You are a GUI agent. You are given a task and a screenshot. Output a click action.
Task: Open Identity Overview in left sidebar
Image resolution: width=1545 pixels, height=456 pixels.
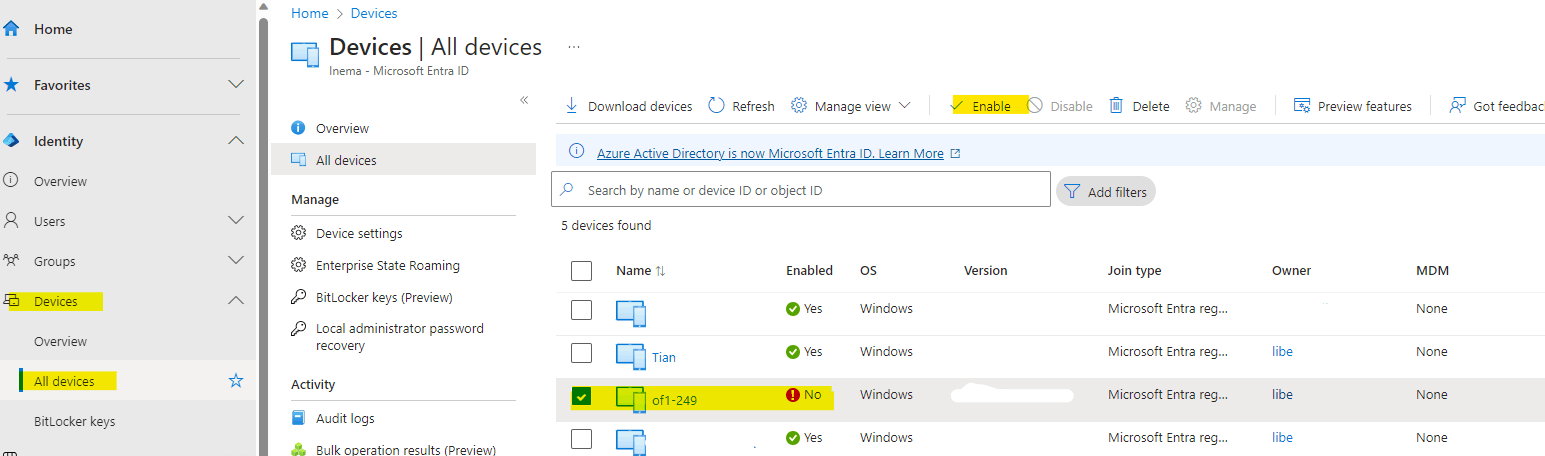point(60,181)
